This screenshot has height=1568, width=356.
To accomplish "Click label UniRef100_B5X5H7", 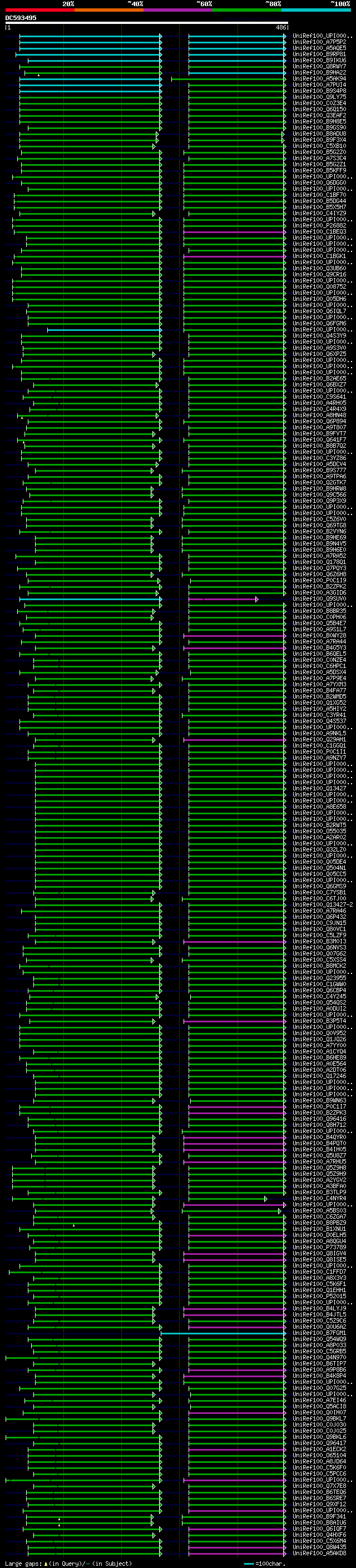I will point(319,207).
